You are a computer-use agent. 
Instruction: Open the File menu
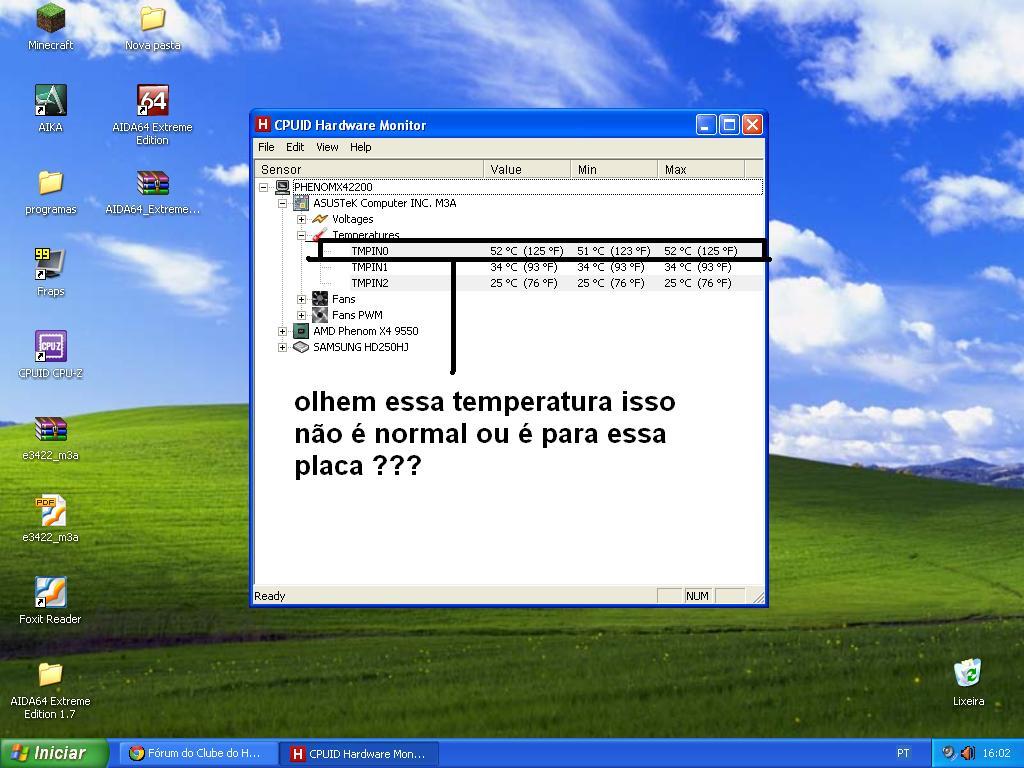[x=266, y=147]
